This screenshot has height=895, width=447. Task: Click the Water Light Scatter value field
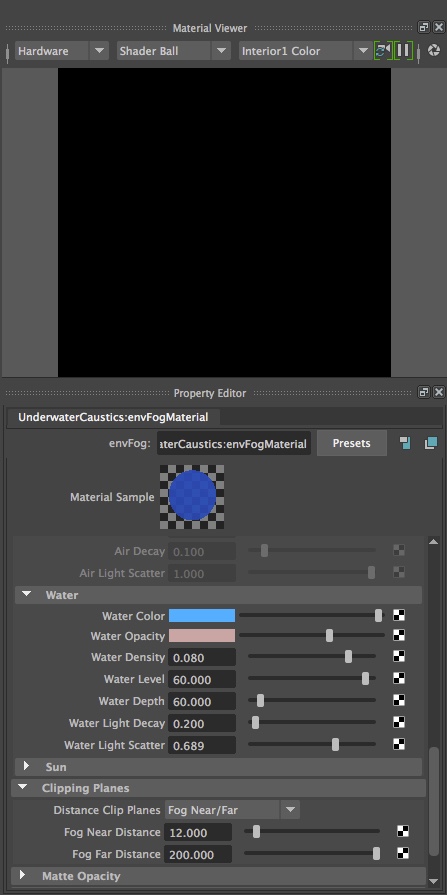tap(202, 745)
